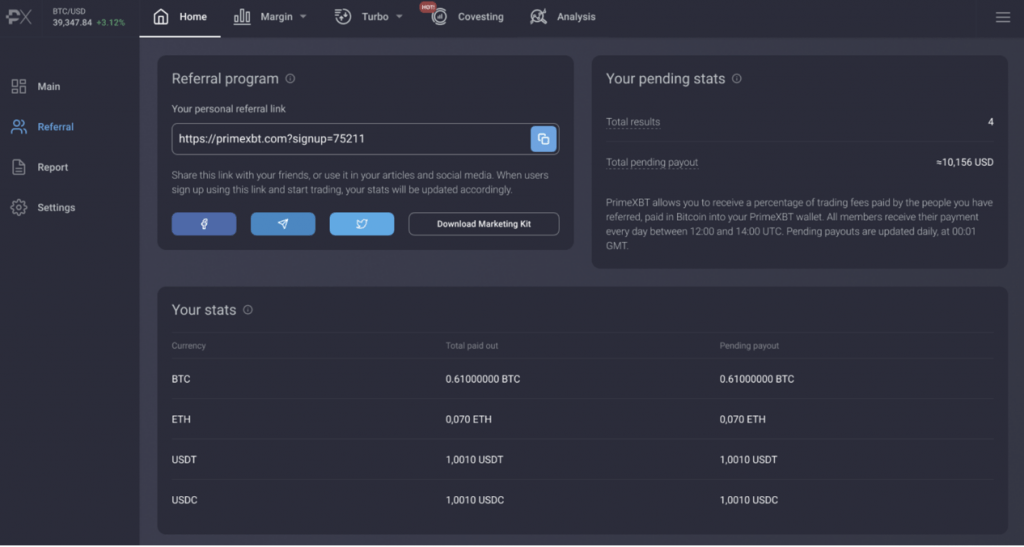
Task: Click the PrimeXBT logo
Action: tap(20, 17)
